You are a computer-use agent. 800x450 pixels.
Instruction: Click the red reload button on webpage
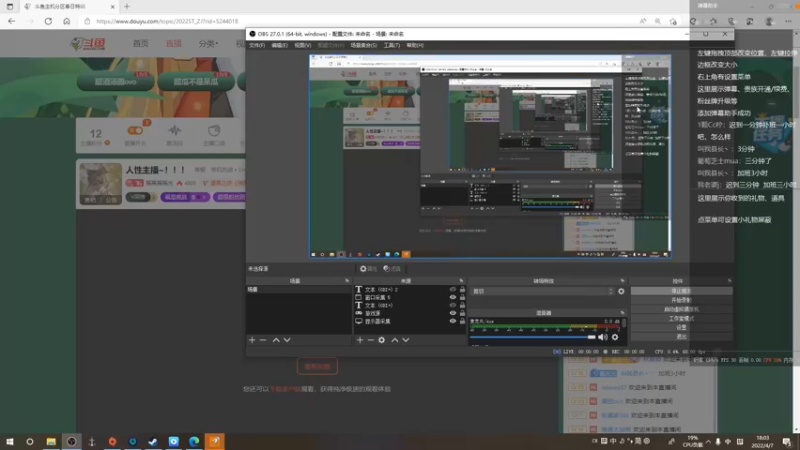point(317,366)
